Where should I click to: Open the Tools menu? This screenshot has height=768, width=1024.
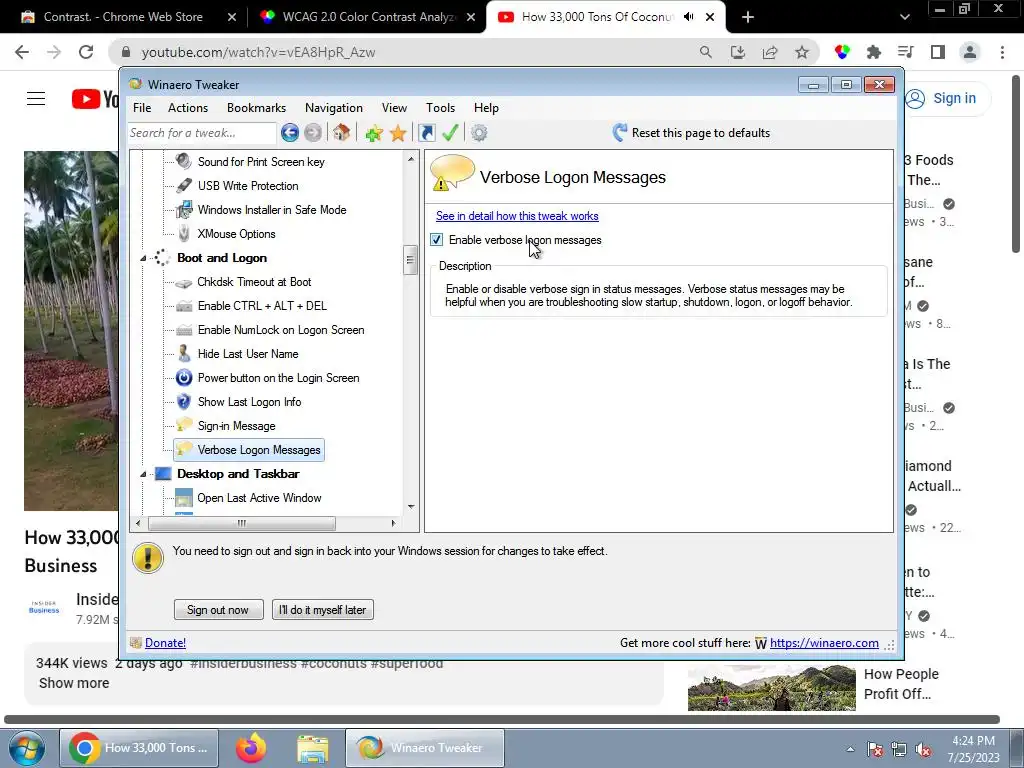click(440, 108)
